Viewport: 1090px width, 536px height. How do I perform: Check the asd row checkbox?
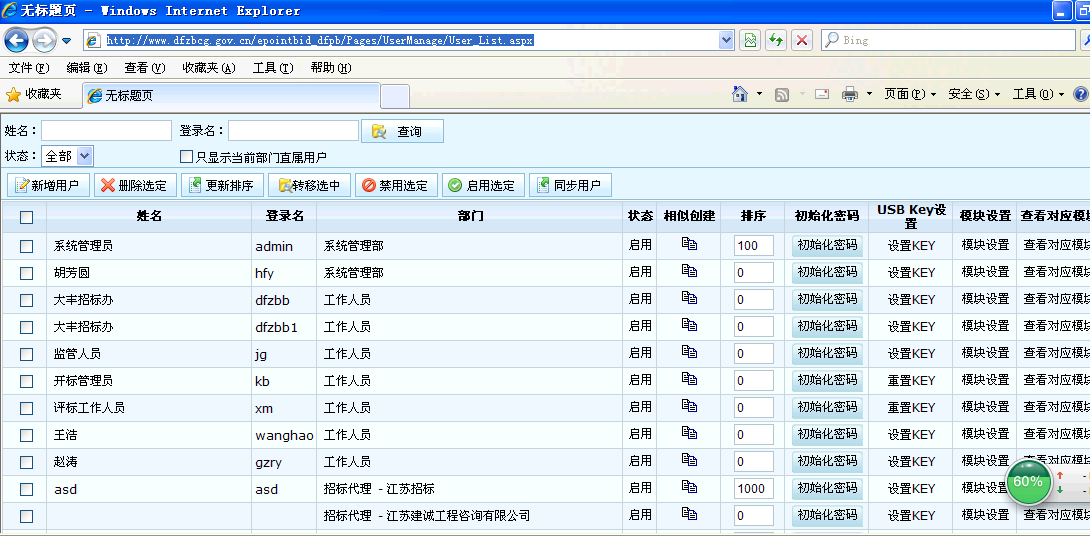coord(26,489)
